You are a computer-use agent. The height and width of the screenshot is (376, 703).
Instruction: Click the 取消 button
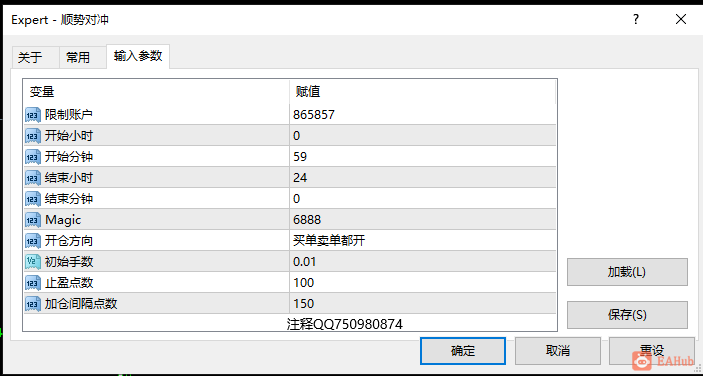pyautogui.click(x=558, y=350)
